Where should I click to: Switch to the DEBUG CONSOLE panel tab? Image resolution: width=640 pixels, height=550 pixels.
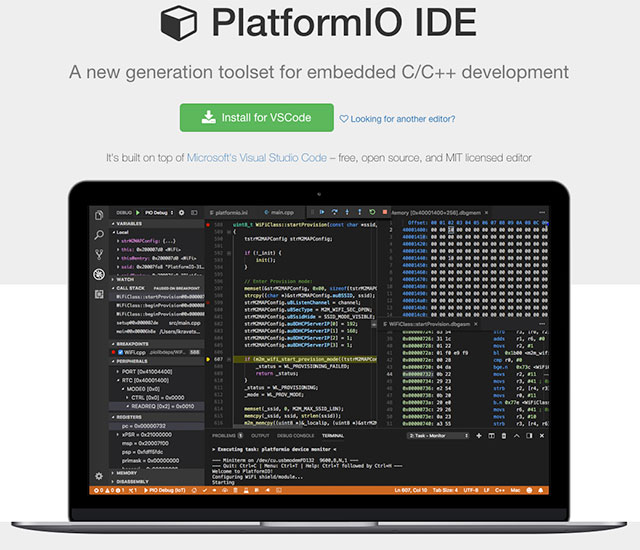pyautogui.click(x=295, y=437)
